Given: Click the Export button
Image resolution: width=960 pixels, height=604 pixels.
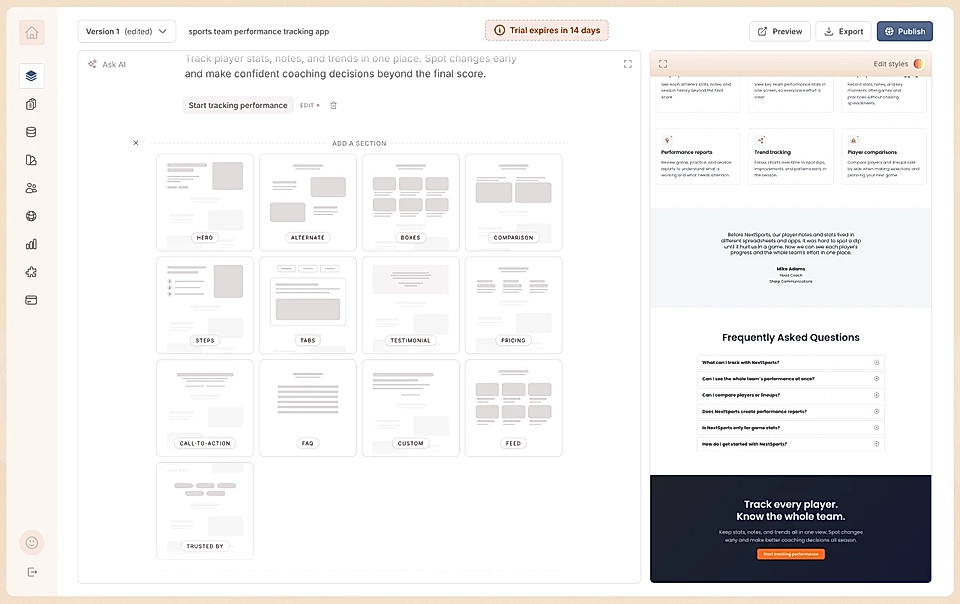Looking at the screenshot, I should (x=843, y=31).
